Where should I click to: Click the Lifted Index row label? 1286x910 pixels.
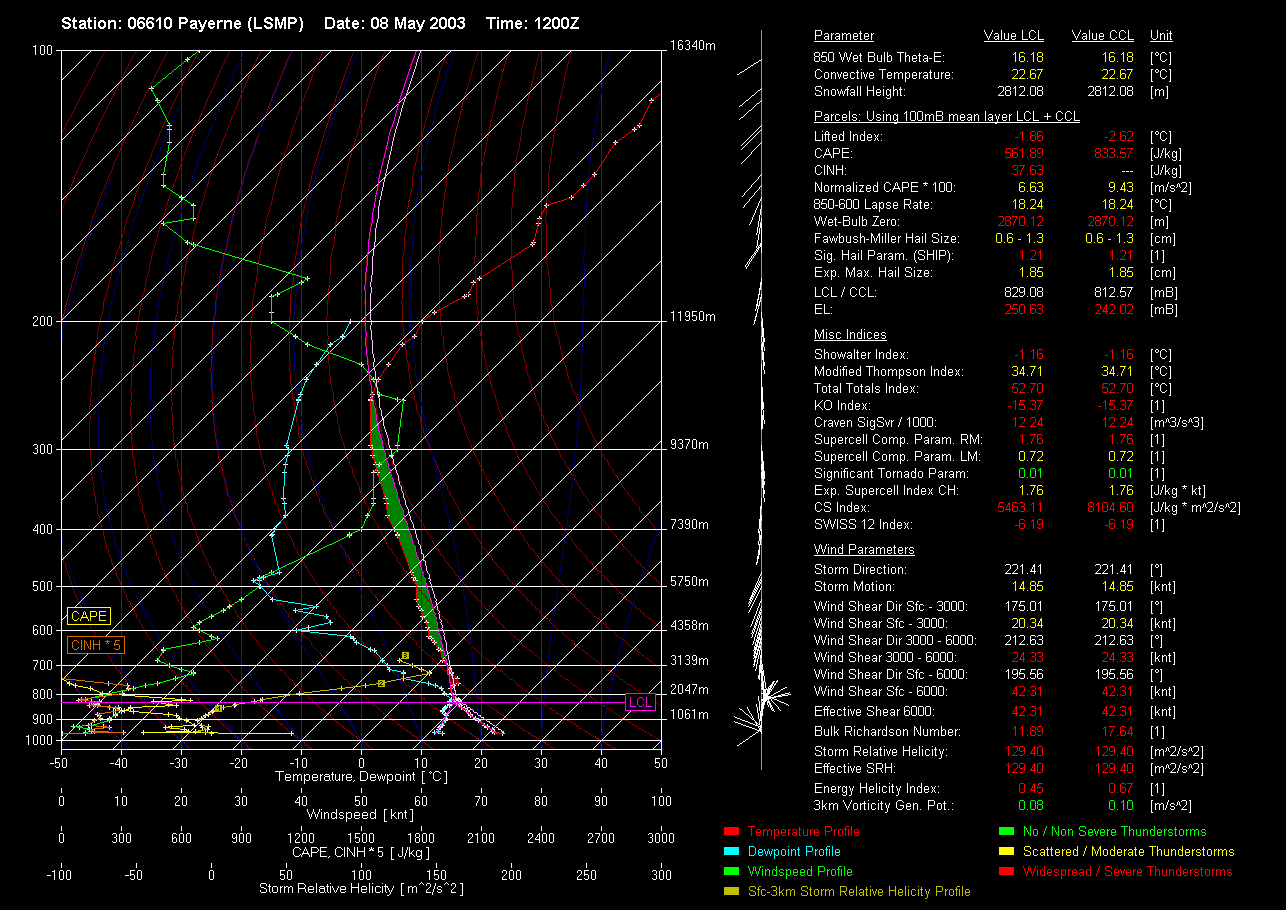coord(848,137)
